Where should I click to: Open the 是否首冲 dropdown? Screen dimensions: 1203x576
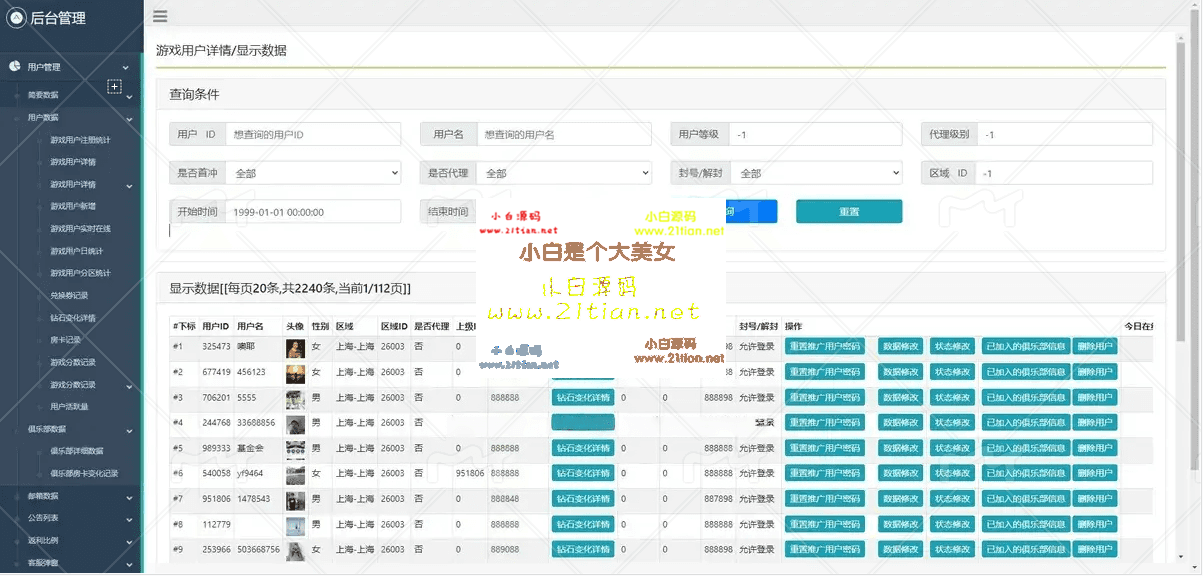[x=314, y=172]
